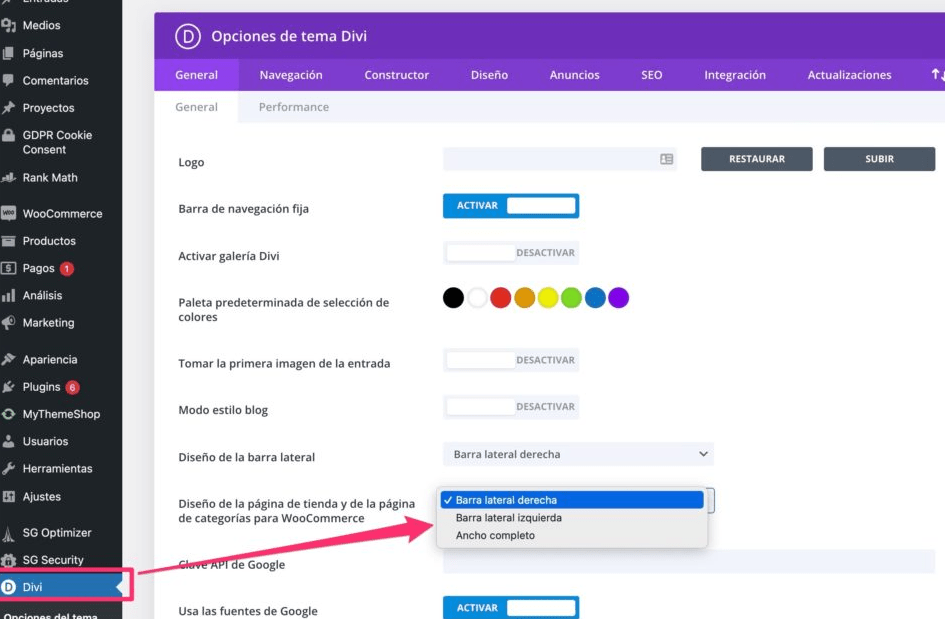Click the Pagos red notification badge
945x619 pixels.
click(67, 269)
